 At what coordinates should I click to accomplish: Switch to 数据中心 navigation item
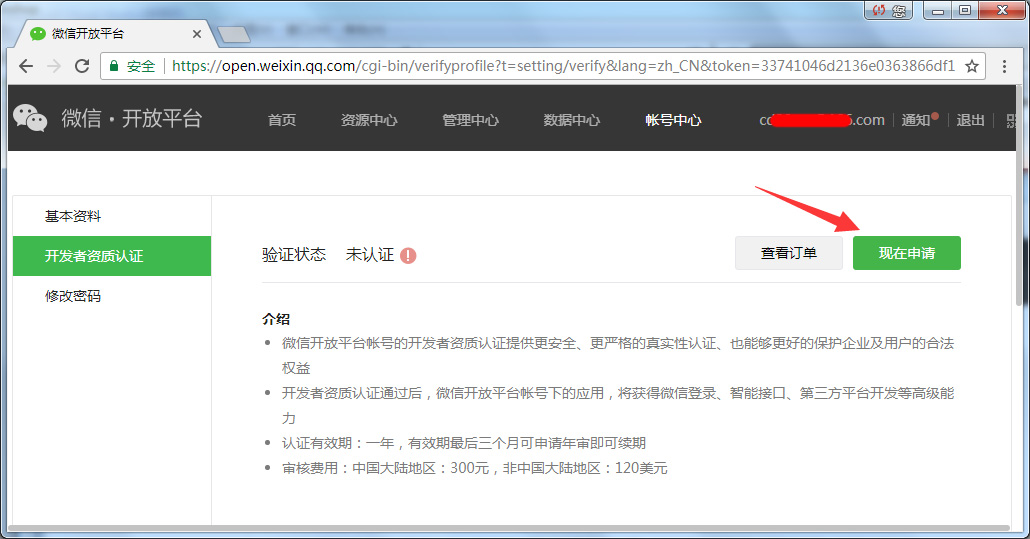click(x=572, y=120)
